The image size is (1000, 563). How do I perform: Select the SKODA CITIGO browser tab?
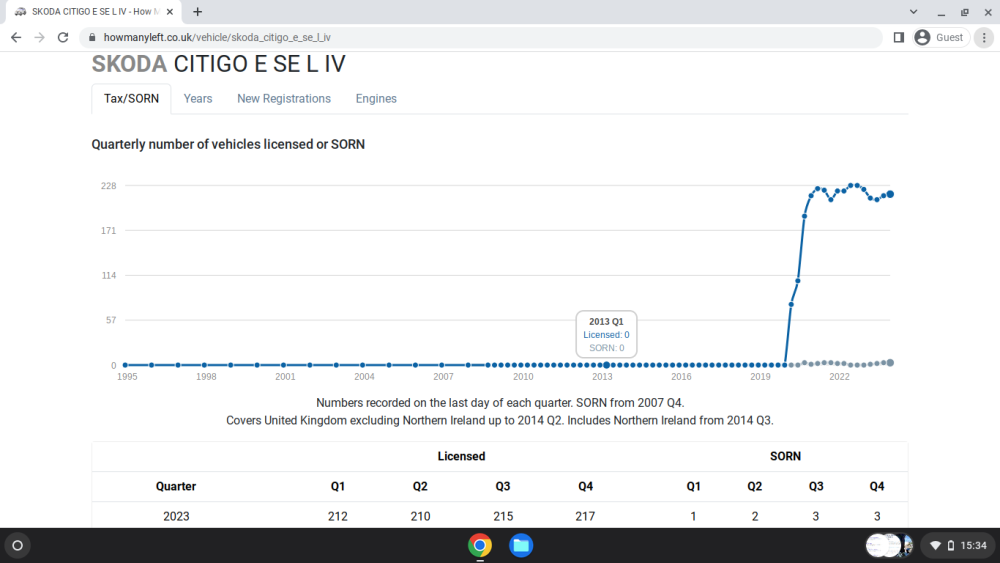[x=94, y=11]
